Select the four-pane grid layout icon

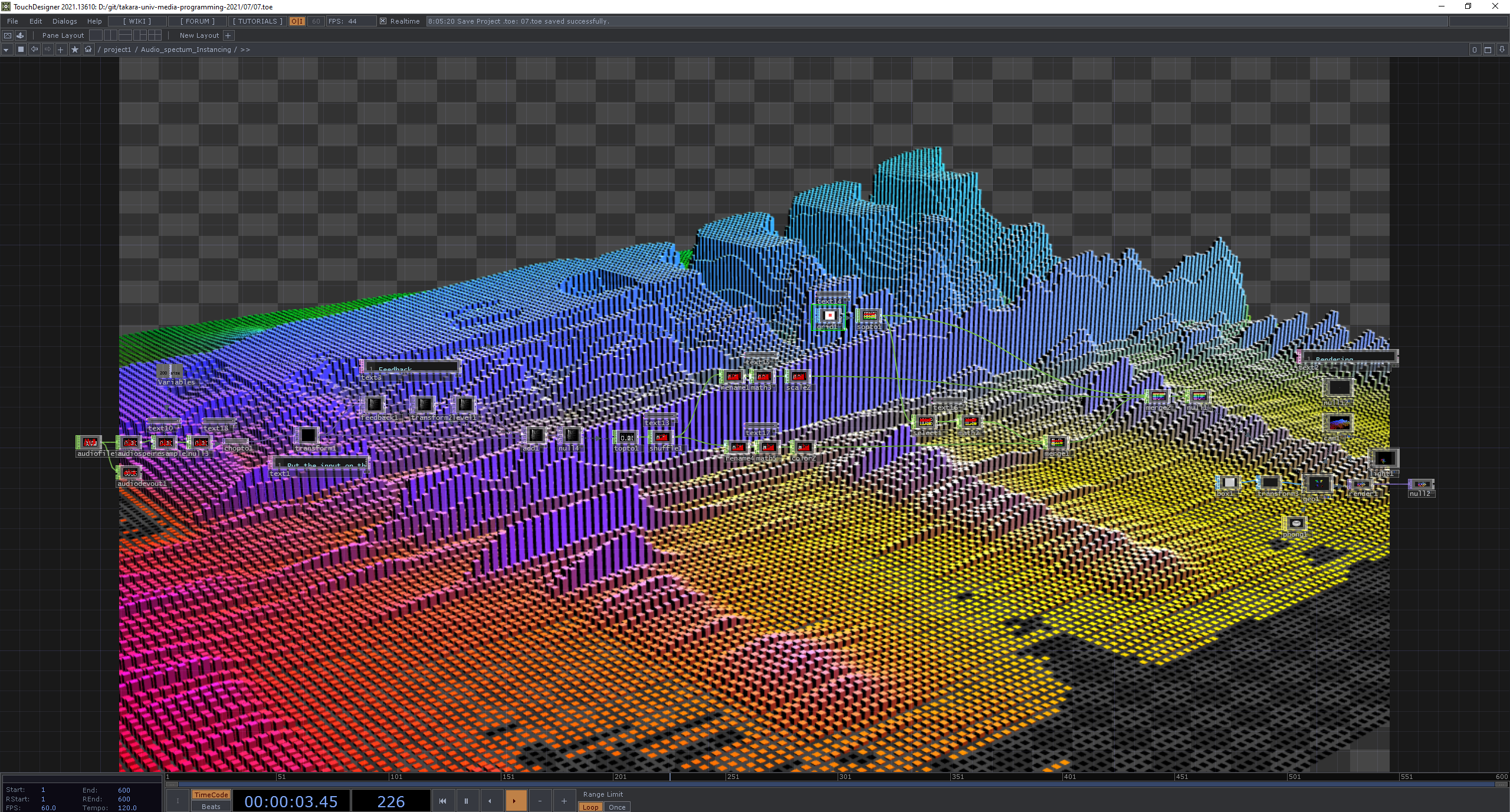(155, 35)
